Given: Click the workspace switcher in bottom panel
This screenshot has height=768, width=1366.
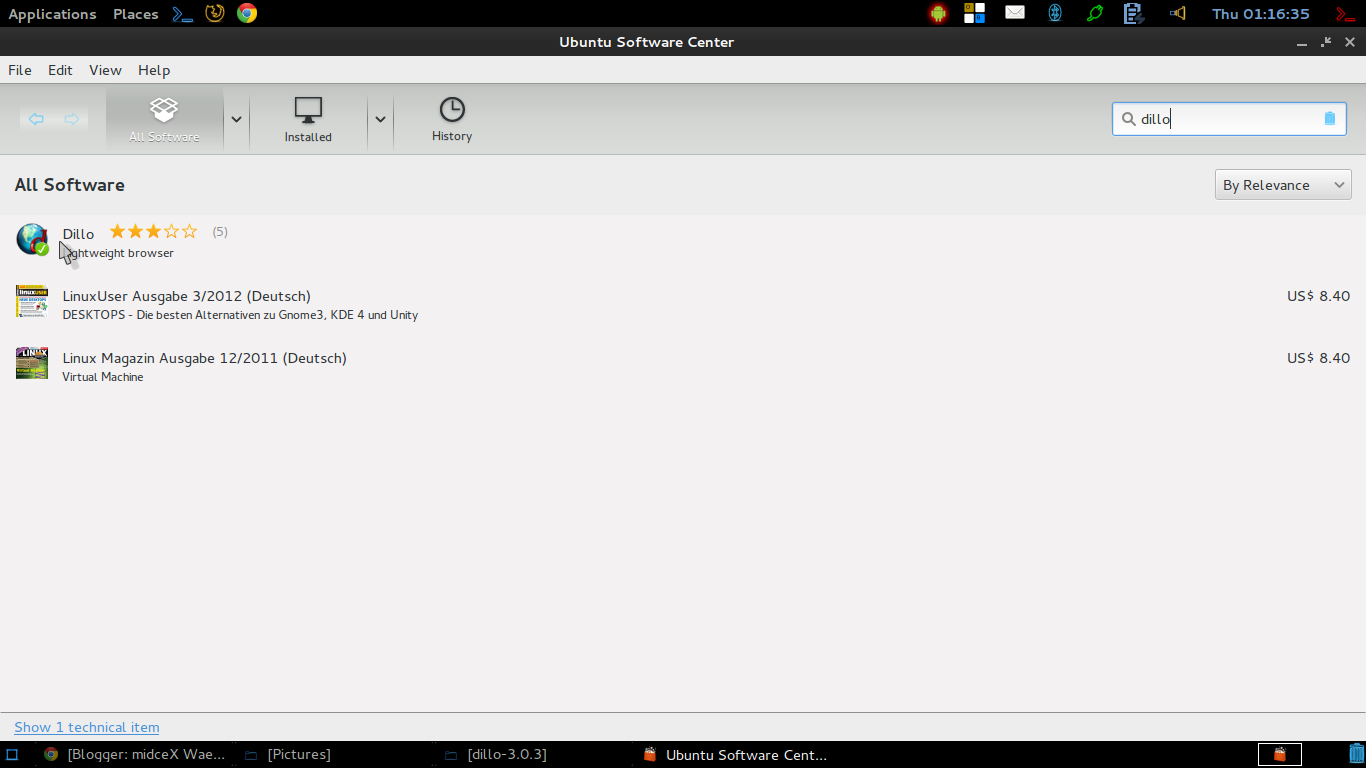Looking at the screenshot, I should [x=1280, y=755].
